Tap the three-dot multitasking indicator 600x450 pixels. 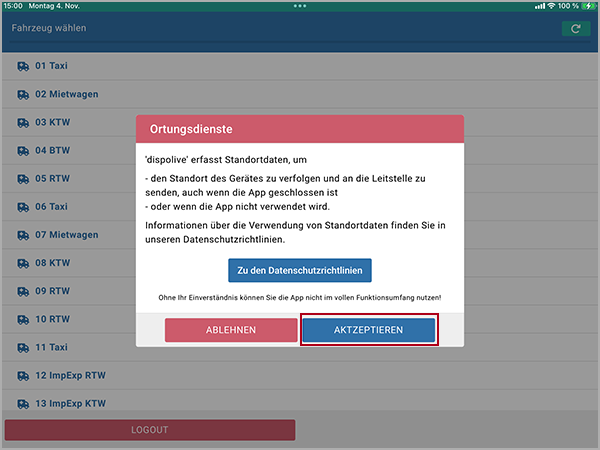point(300,6)
